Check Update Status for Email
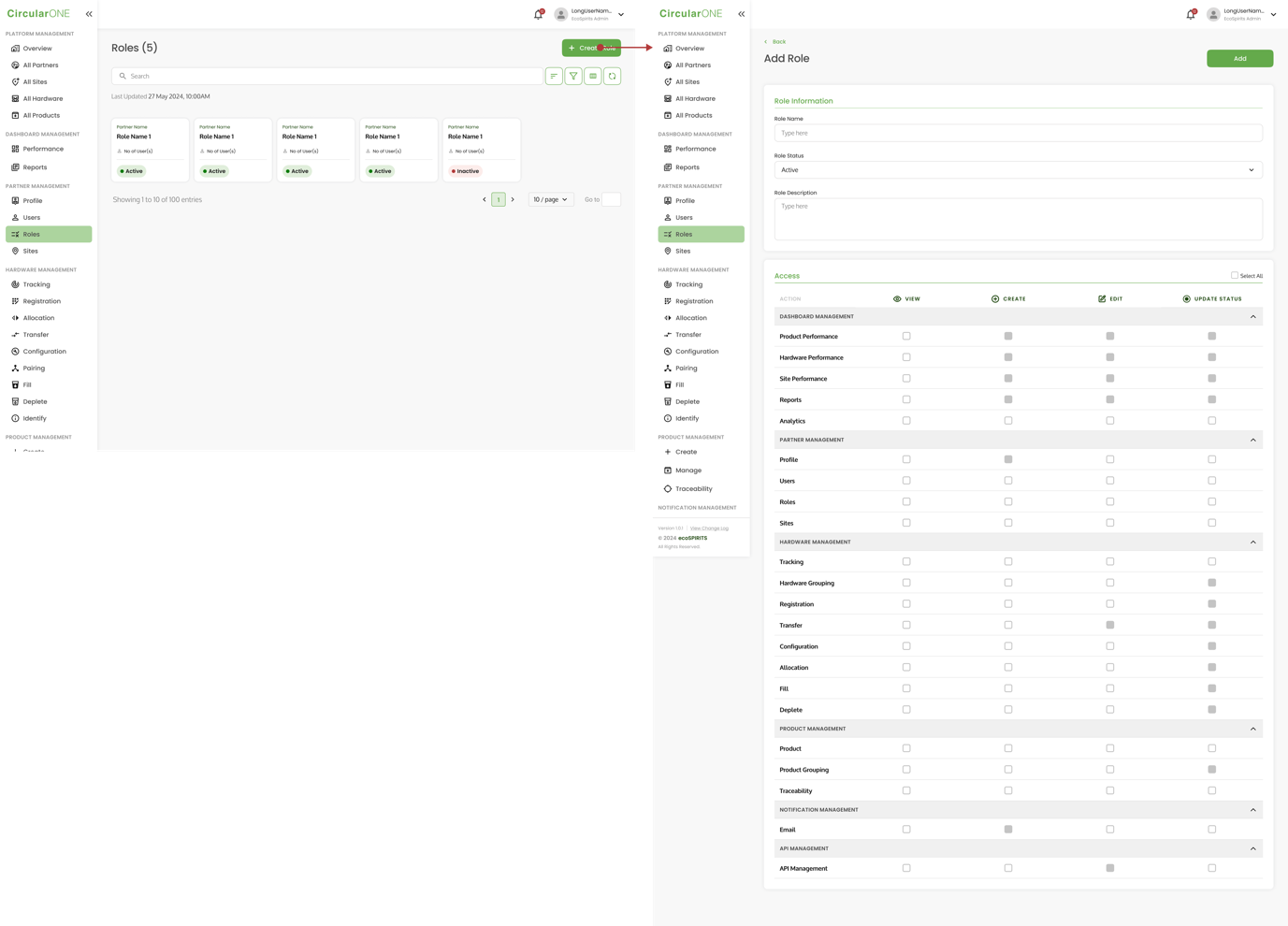 [1212, 830]
